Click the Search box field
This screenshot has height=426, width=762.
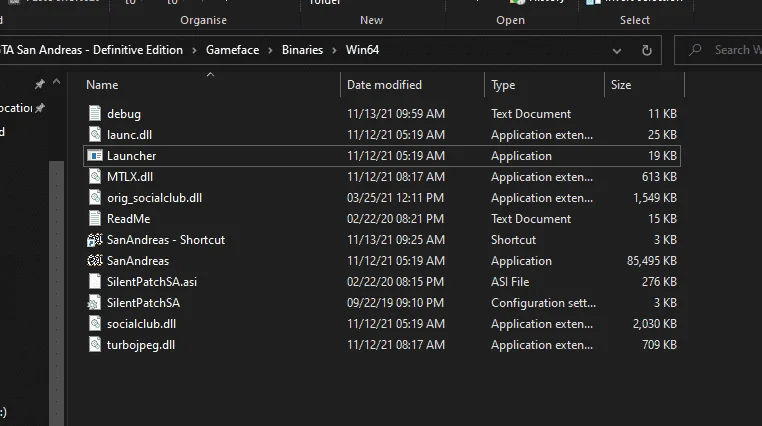718,50
